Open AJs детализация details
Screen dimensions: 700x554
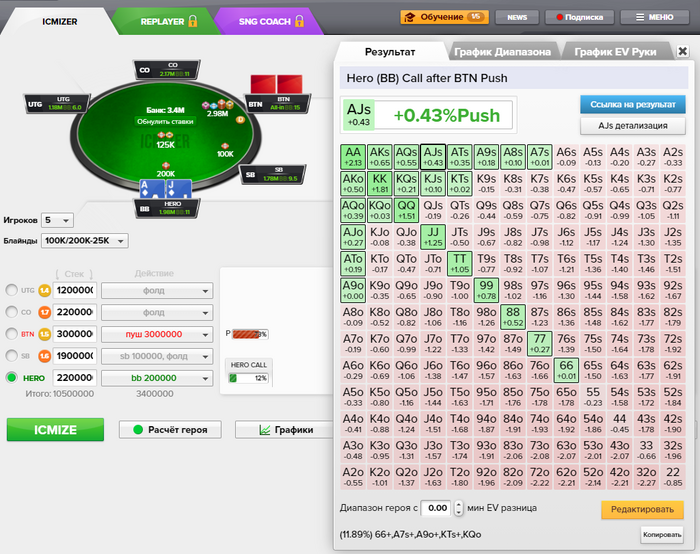[x=633, y=126]
